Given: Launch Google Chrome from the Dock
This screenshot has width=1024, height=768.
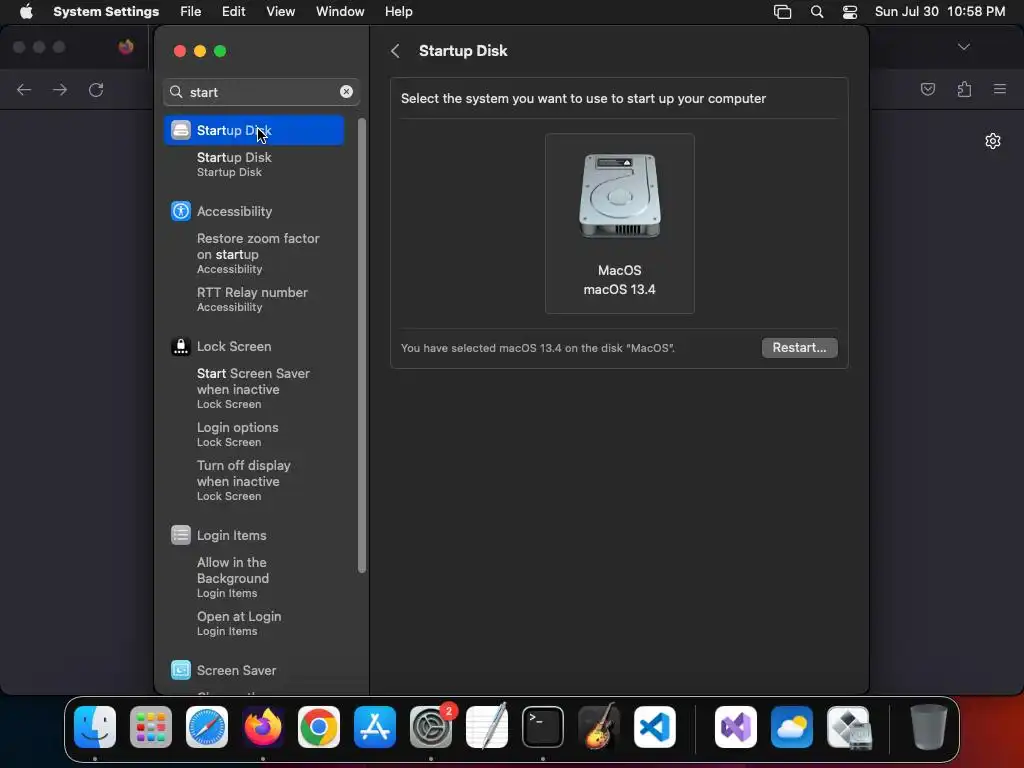Looking at the screenshot, I should click(x=319, y=727).
